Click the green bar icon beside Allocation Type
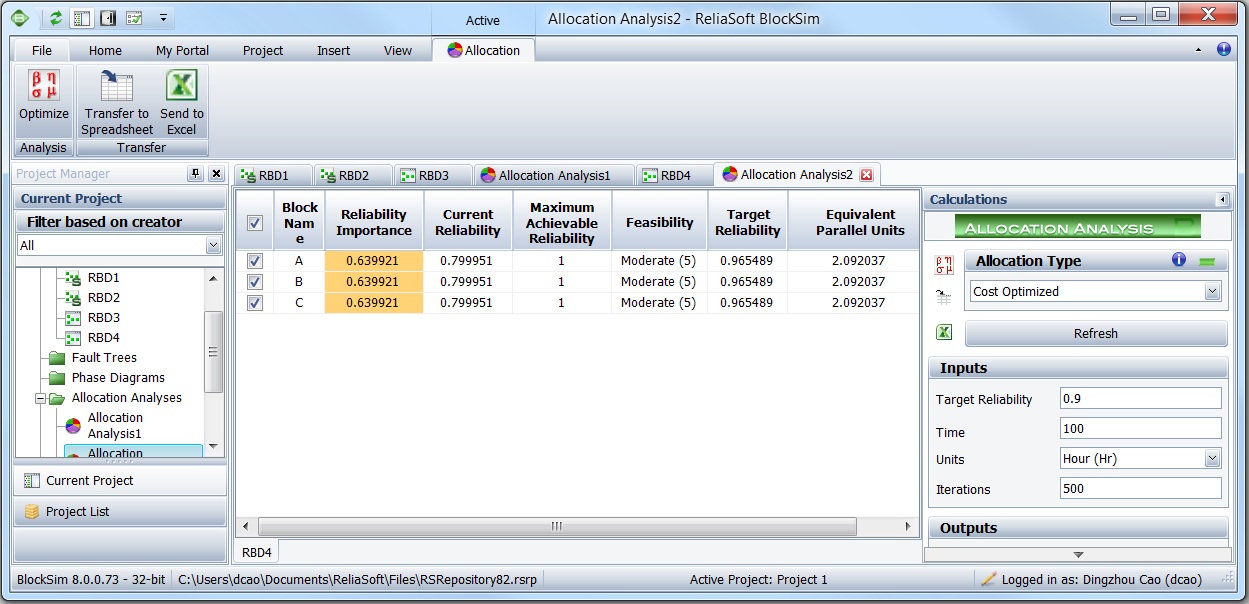The image size is (1249, 604). click(x=1207, y=261)
